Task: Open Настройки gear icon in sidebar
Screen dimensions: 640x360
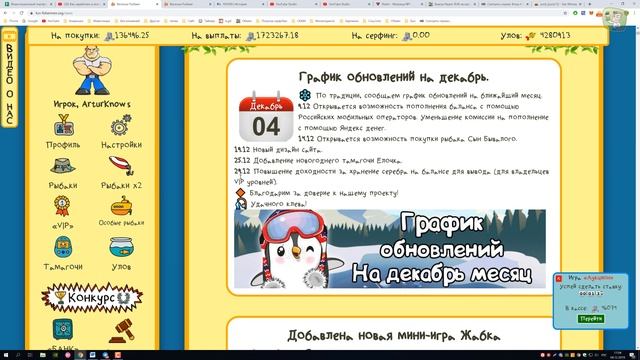Action: 121,125
